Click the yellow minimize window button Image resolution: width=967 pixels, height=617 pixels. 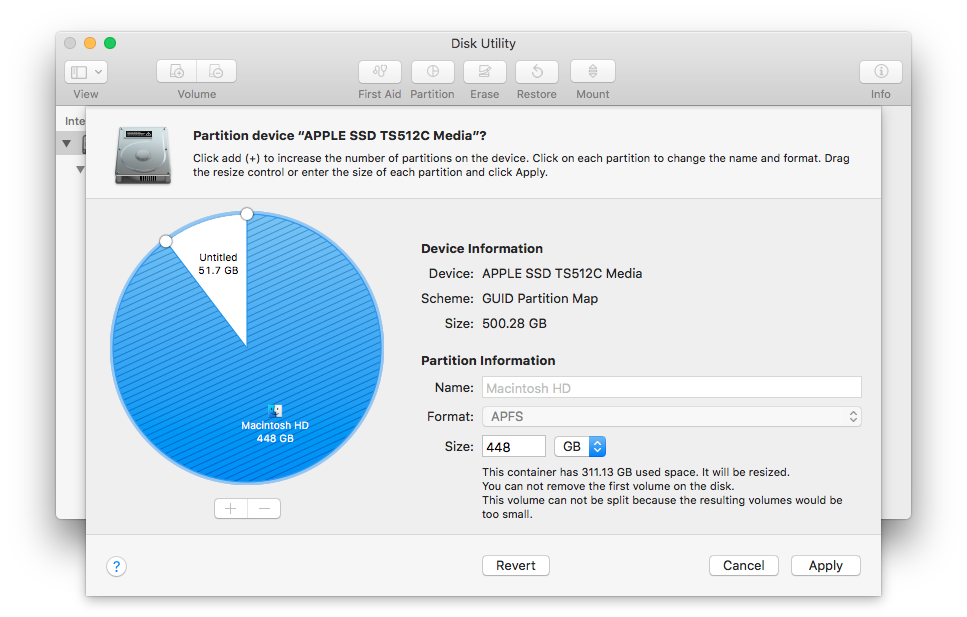click(x=90, y=43)
